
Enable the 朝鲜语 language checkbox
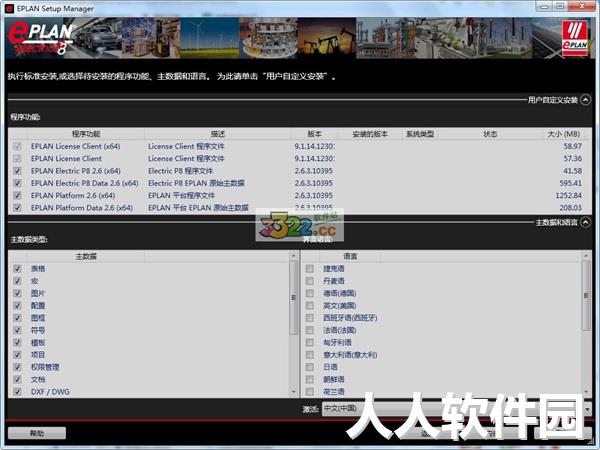[x=310, y=379]
